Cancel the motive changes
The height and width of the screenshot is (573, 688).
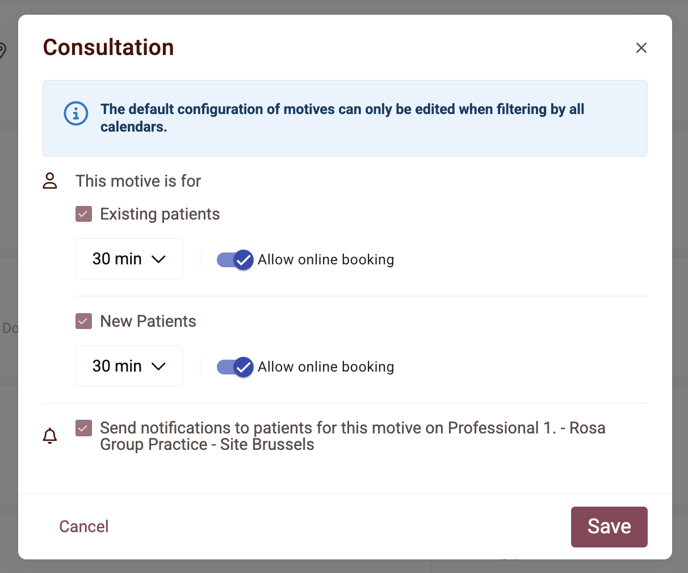[x=84, y=526]
